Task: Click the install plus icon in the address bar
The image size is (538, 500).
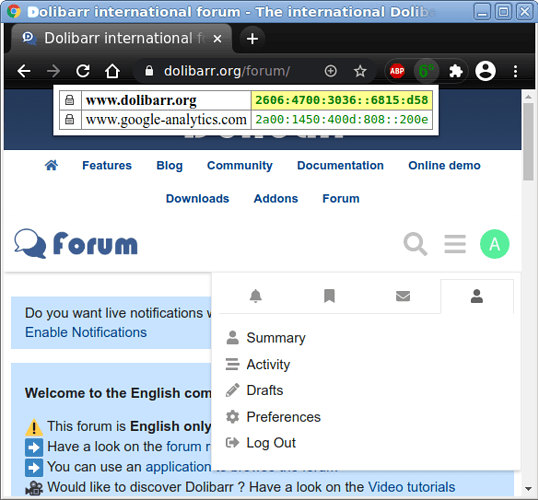Action: click(330, 71)
